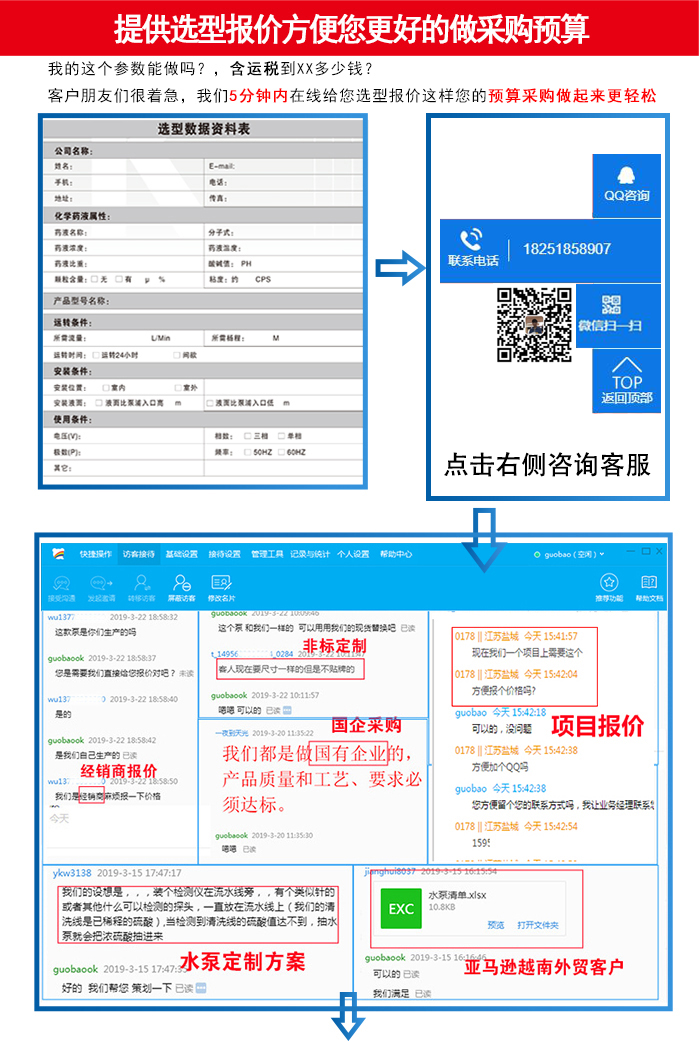Click the 转移访客 toolbar icon

142,583
